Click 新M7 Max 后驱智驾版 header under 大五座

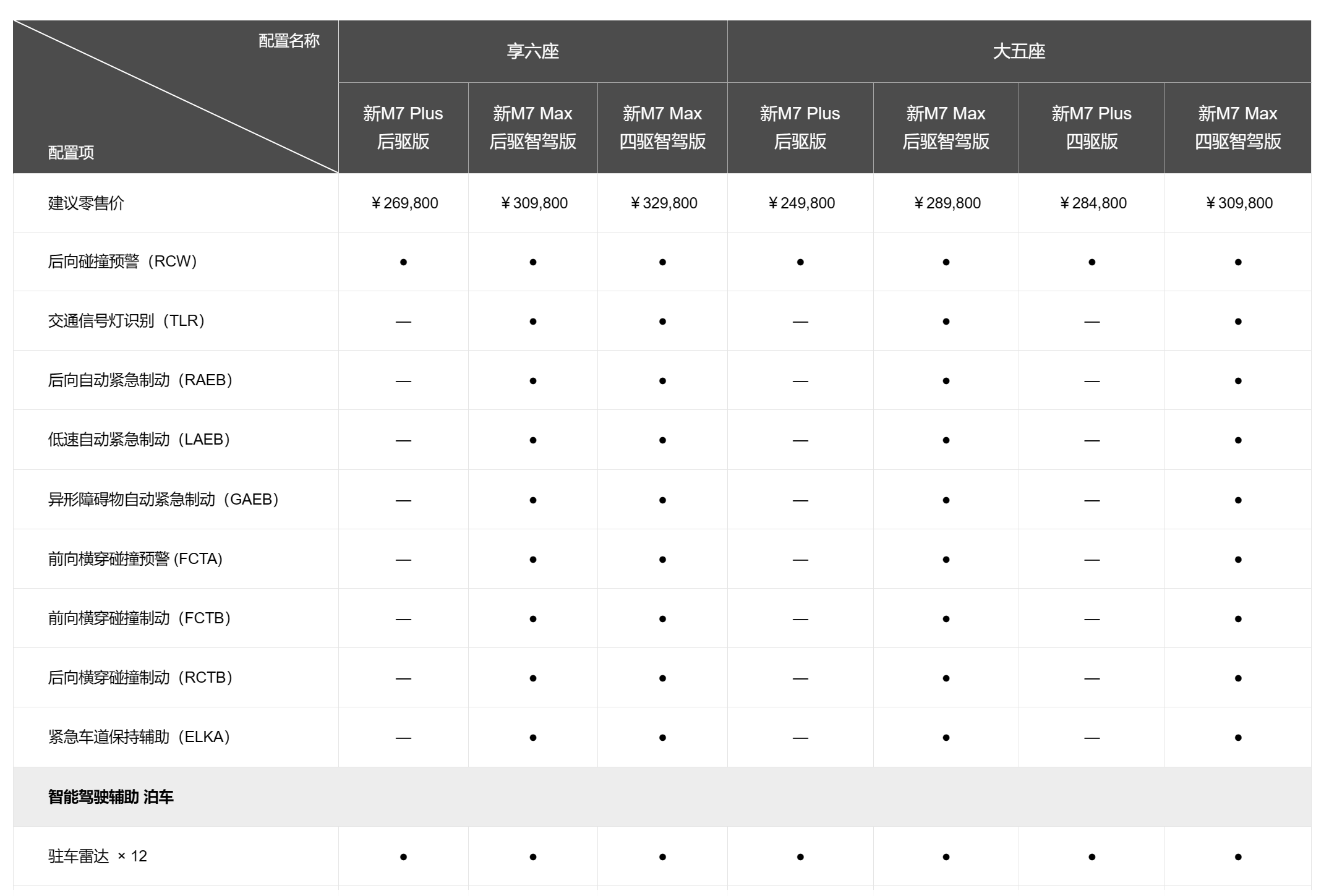click(x=946, y=127)
